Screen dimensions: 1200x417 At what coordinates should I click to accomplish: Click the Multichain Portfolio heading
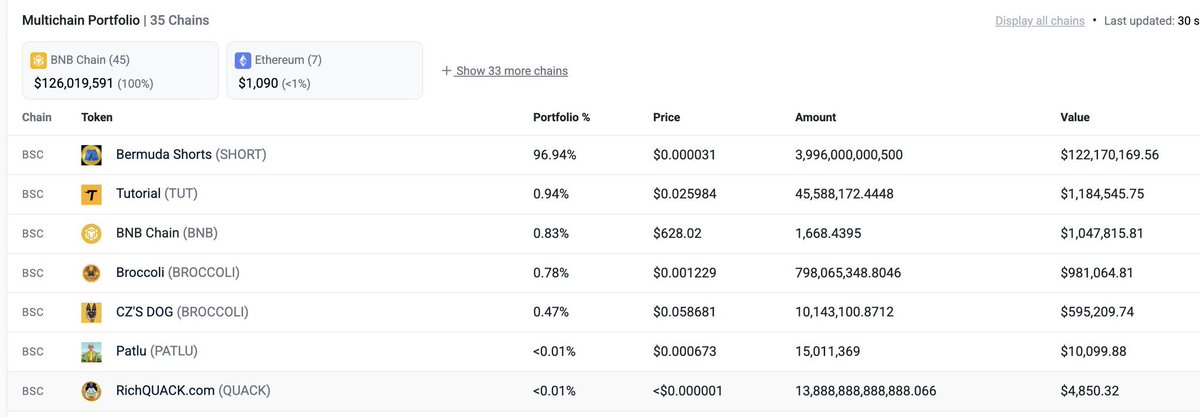[81, 20]
